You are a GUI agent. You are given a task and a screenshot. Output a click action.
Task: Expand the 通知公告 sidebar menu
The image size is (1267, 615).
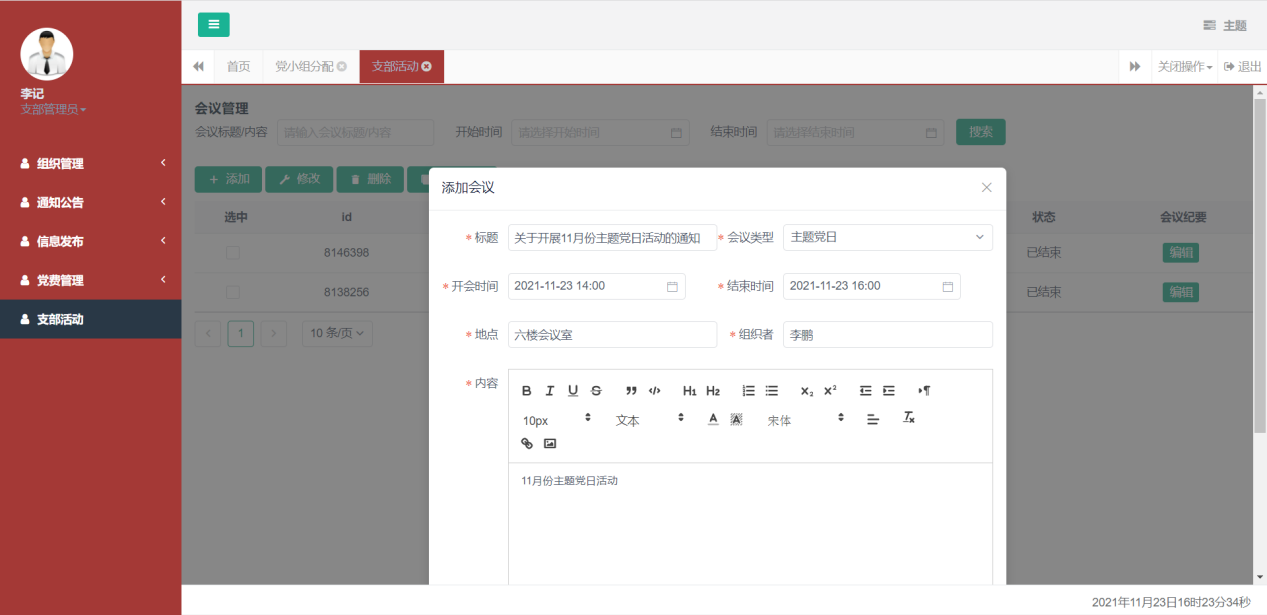pyautogui.click(x=90, y=202)
